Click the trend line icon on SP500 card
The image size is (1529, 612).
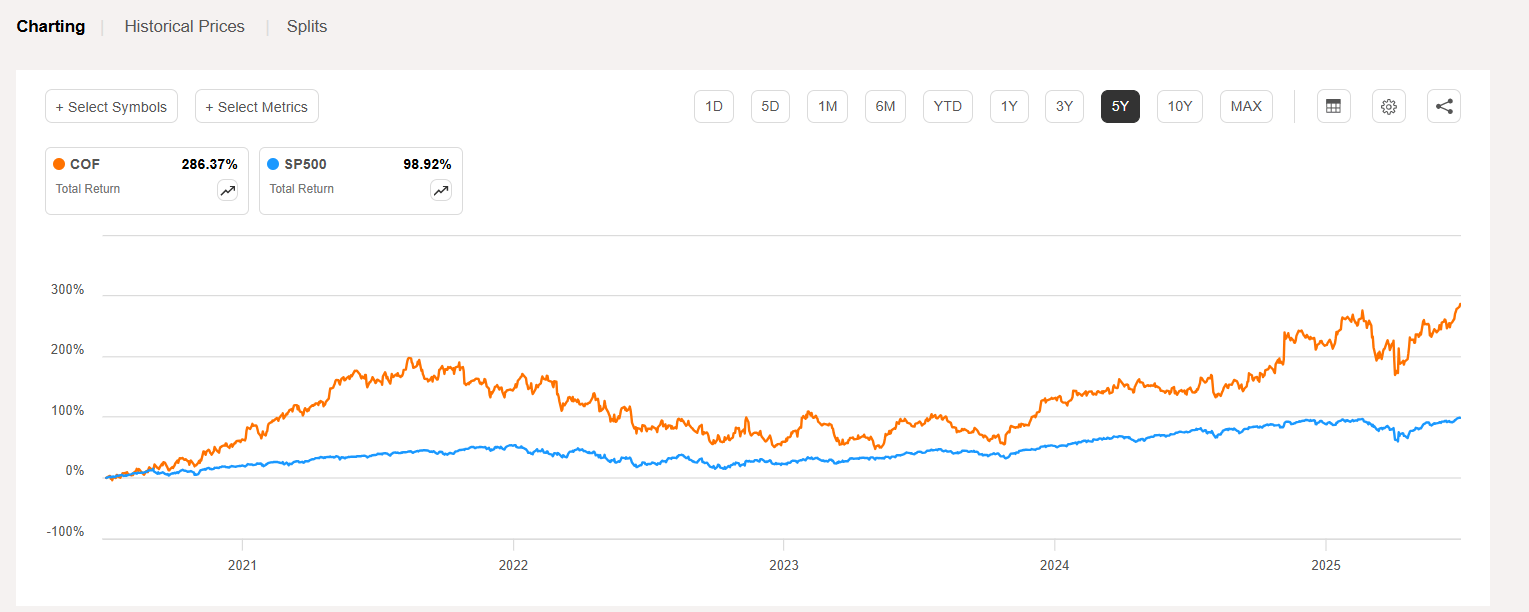(x=441, y=190)
